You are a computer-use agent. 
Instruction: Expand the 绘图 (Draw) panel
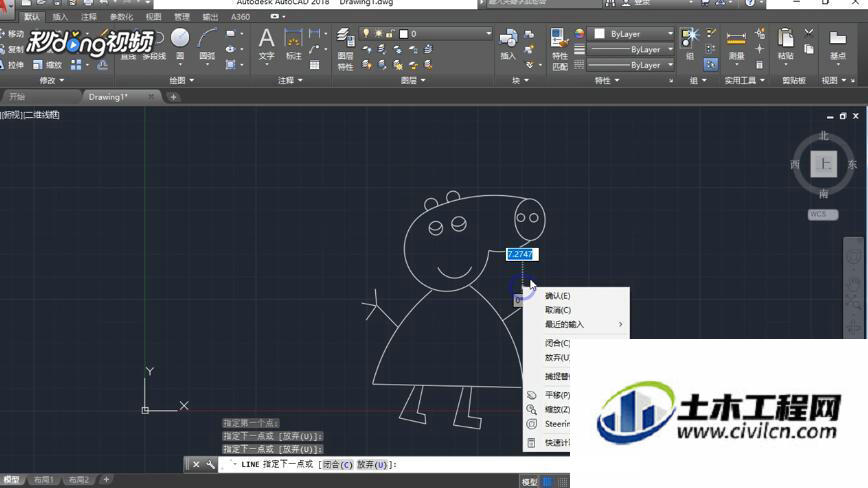point(182,81)
